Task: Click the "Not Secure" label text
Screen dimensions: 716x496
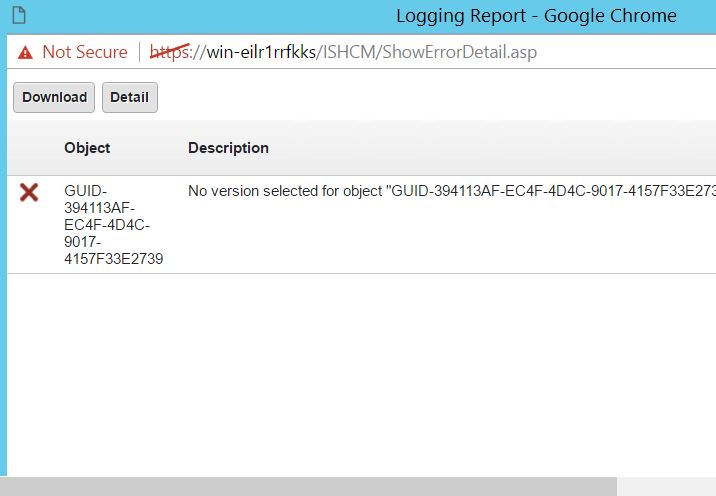Action: 85,52
